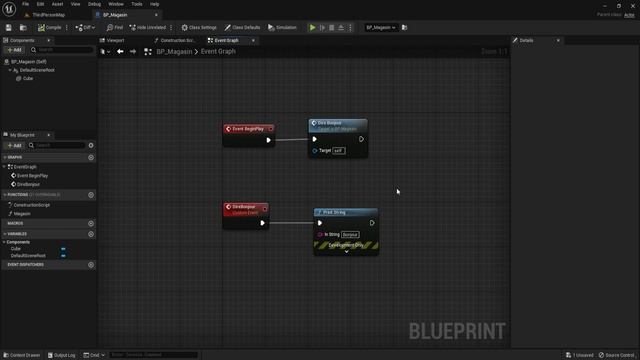Navigate forward in graph history
The height and width of the screenshot is (360, 640).
(x=133, y=51)
